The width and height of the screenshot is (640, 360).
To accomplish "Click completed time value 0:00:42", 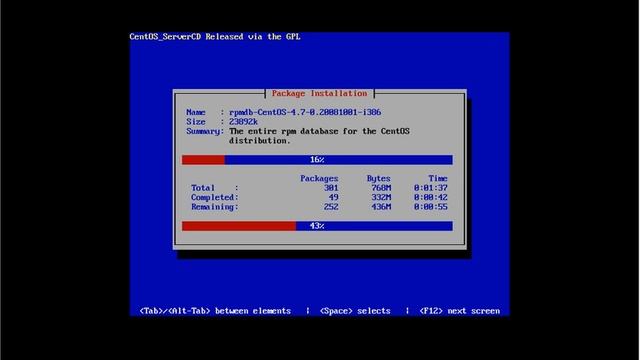I will [x=431, y=197].
